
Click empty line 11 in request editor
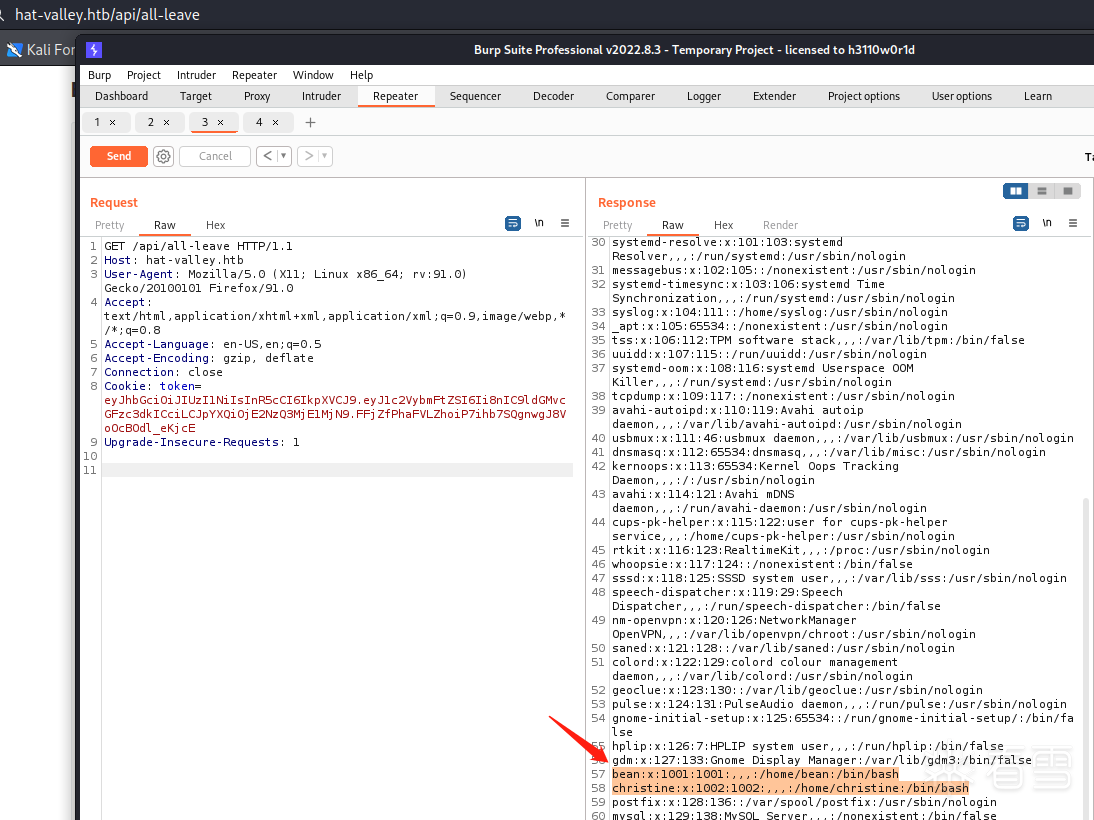click(x=338, y=470)
